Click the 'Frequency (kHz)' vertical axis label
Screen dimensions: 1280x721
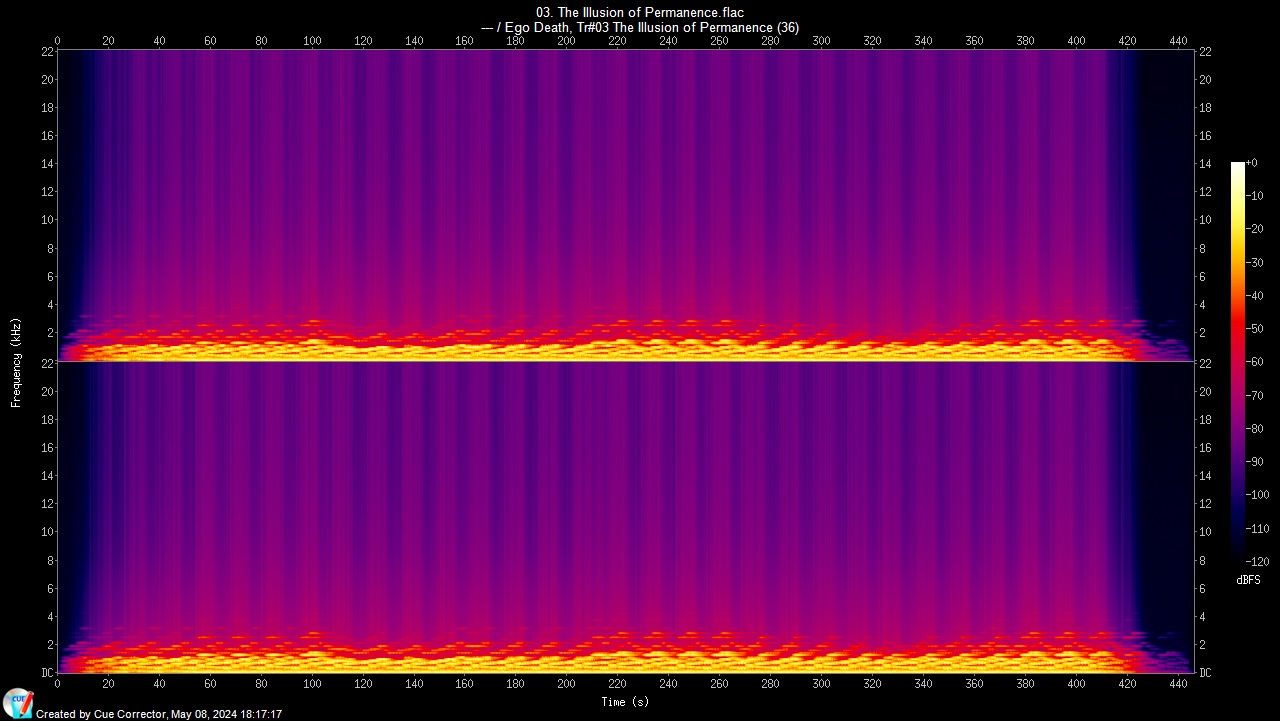[16, 362]
